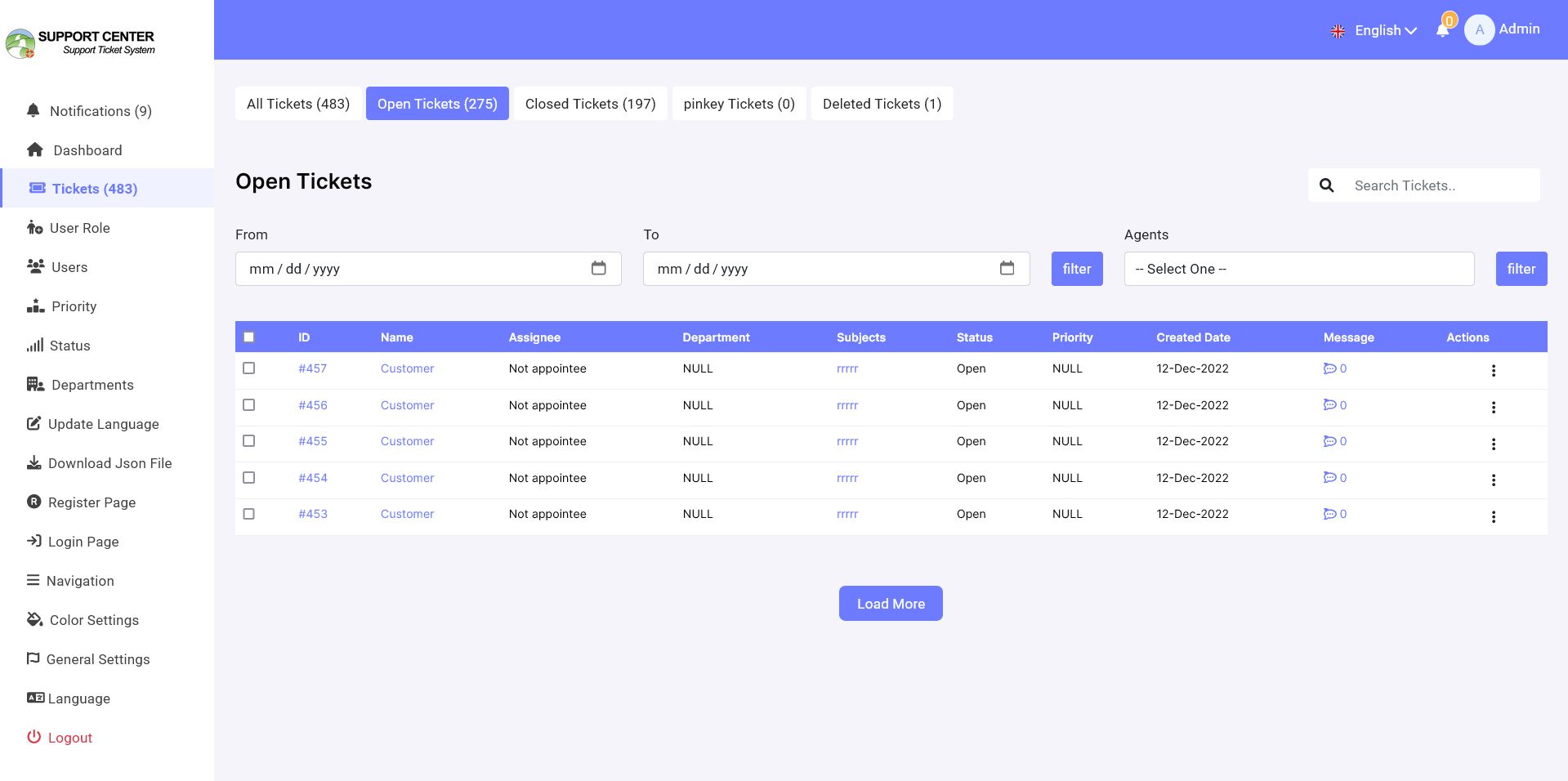Click message bubble icon for ticket #453
The height and width of the screenshot is (781, 1568).
point(1329,514)
